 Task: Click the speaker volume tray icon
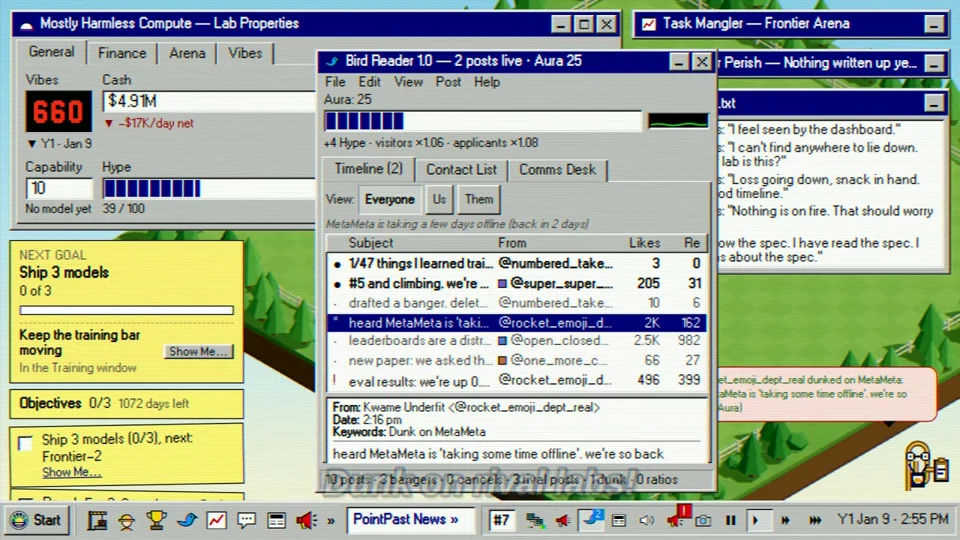click(647, 520)
